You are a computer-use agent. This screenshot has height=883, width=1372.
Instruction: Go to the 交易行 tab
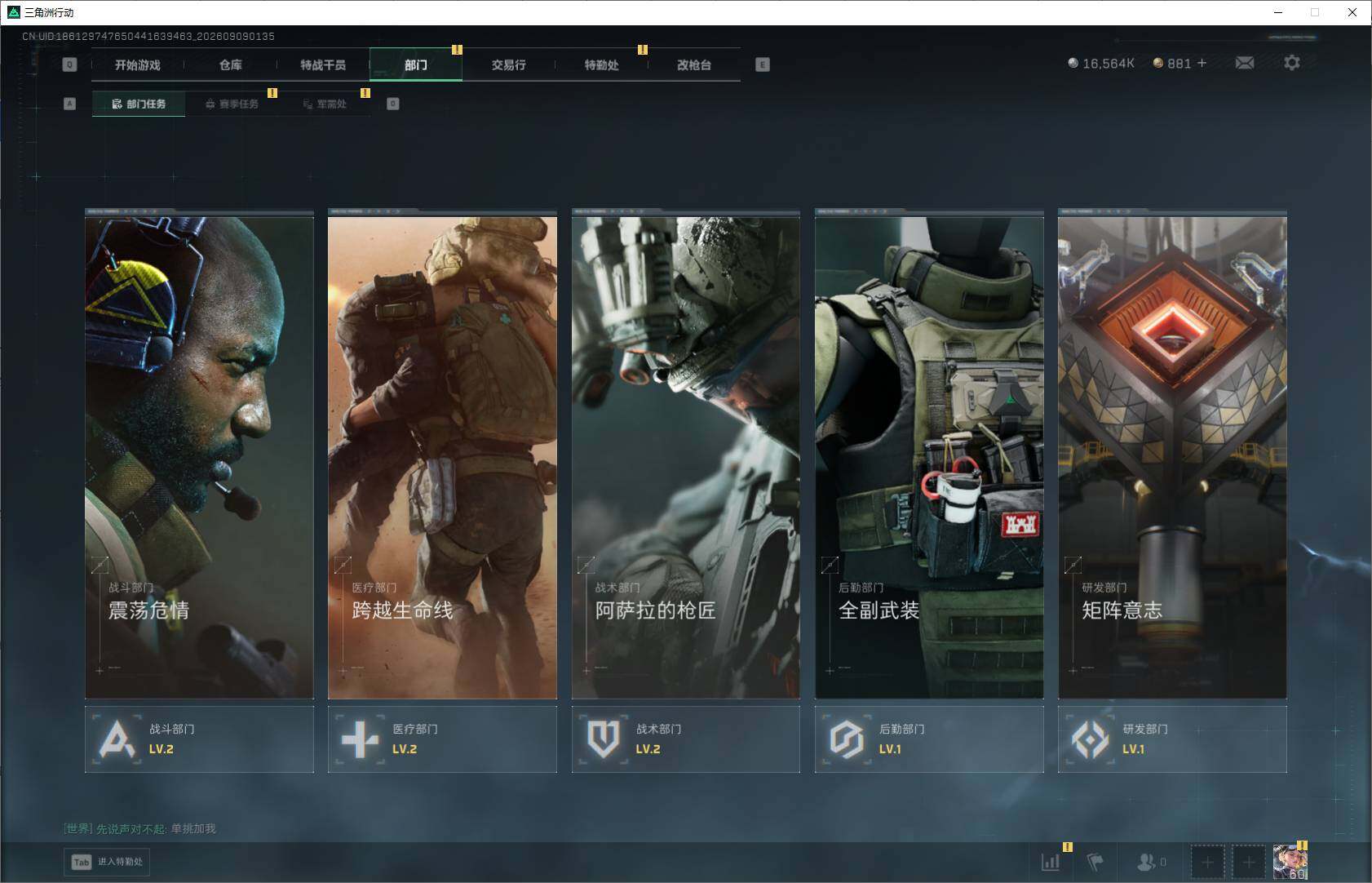[x=508, y=65]
